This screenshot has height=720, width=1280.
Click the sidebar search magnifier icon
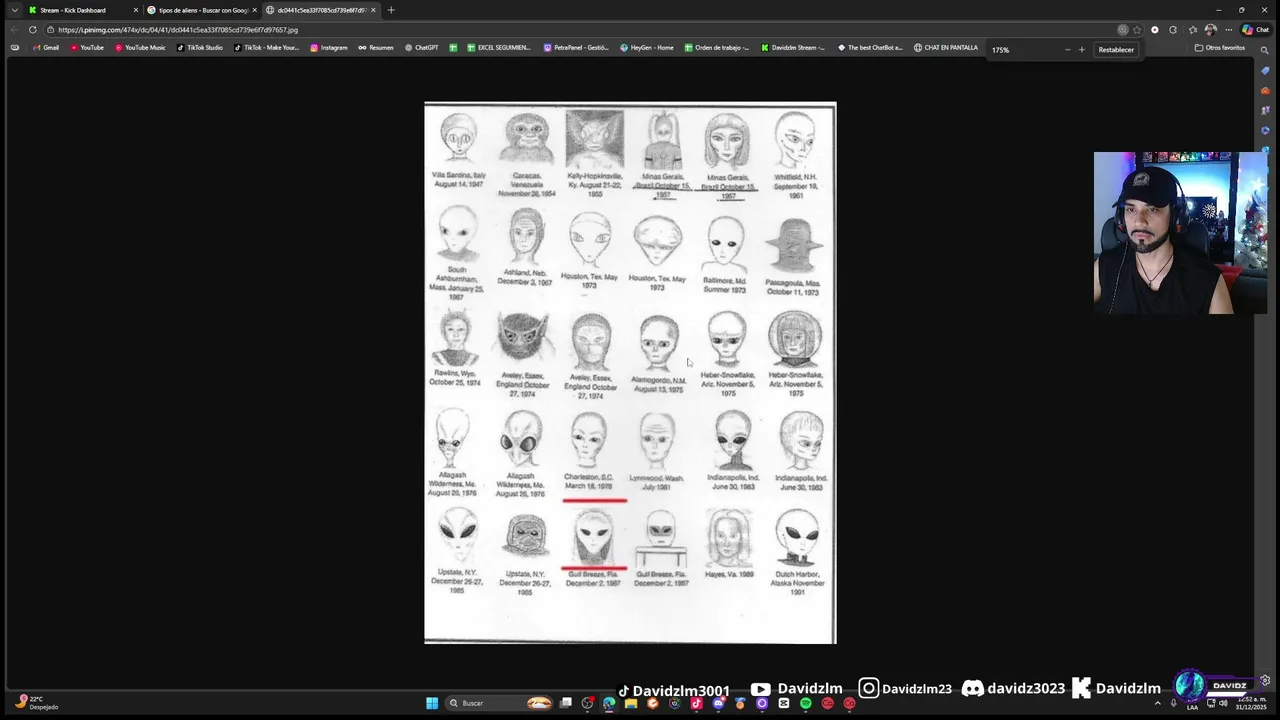pyautogui.click(x=1265, y=48)
